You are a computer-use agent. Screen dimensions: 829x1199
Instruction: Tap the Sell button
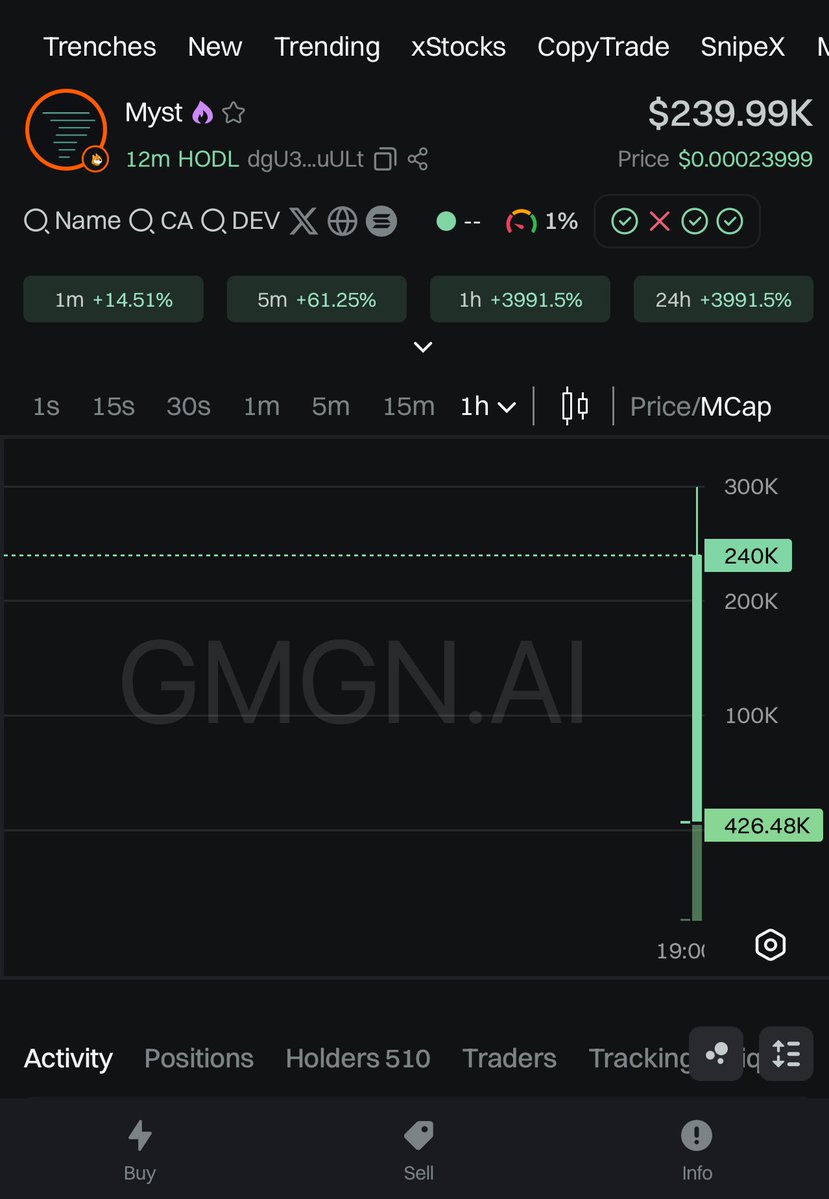418,1151
